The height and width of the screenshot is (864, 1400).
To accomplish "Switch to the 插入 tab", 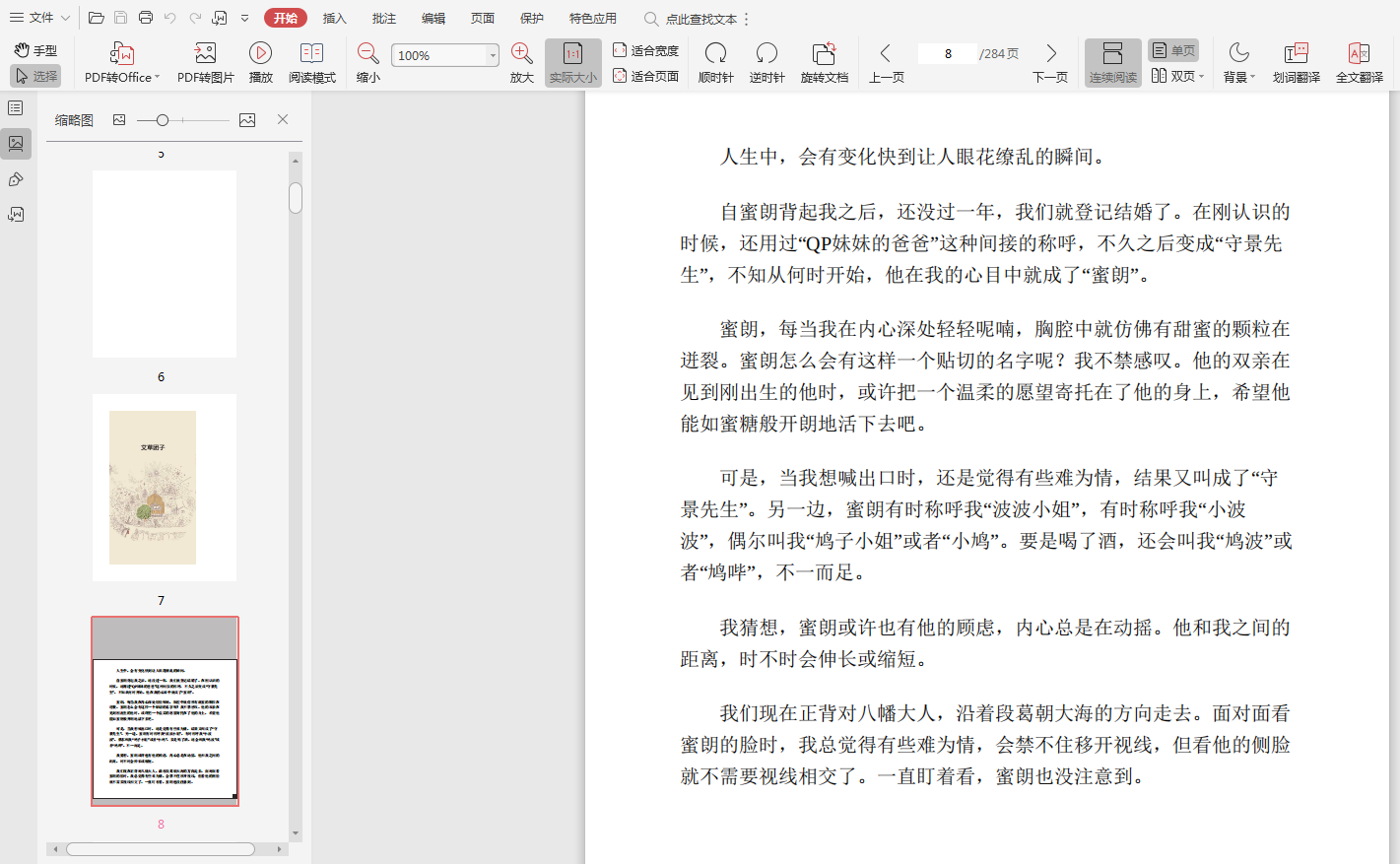I will click(335, 18).
